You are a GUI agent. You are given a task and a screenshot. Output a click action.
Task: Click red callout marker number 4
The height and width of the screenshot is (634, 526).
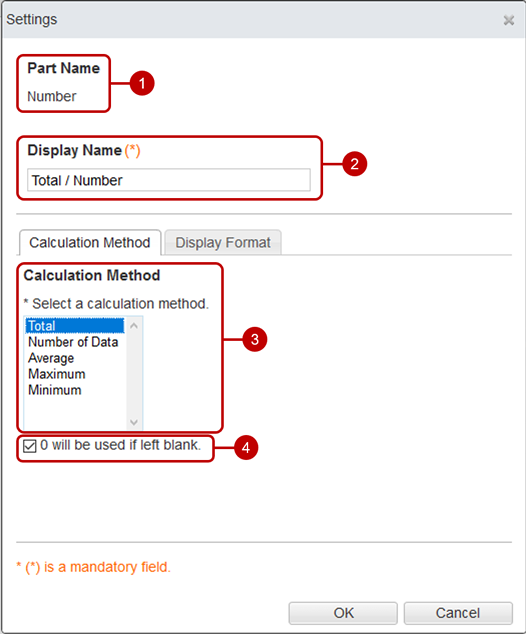246,448
